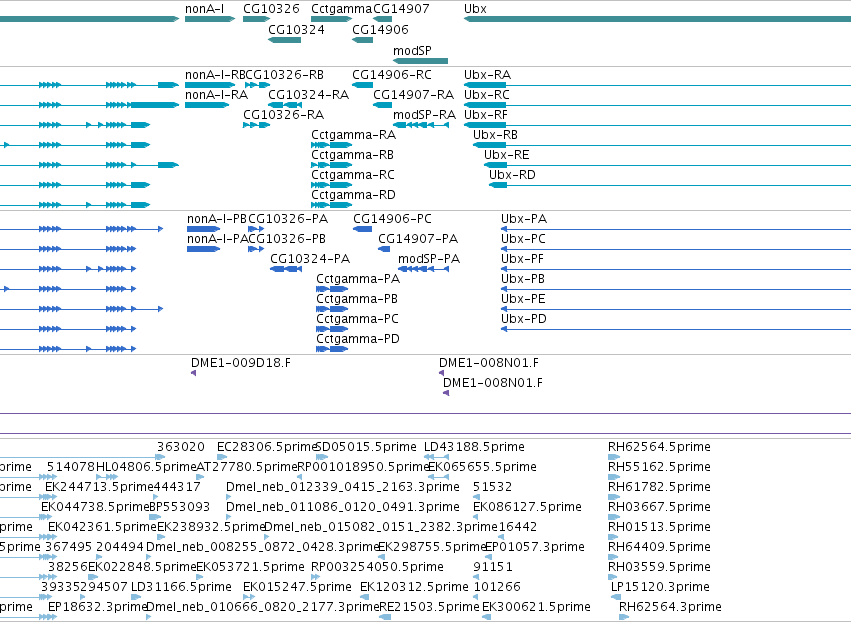851x622 pixels.
Task: Click the CG14907-RA transcript label
Action: click(413, 94)
